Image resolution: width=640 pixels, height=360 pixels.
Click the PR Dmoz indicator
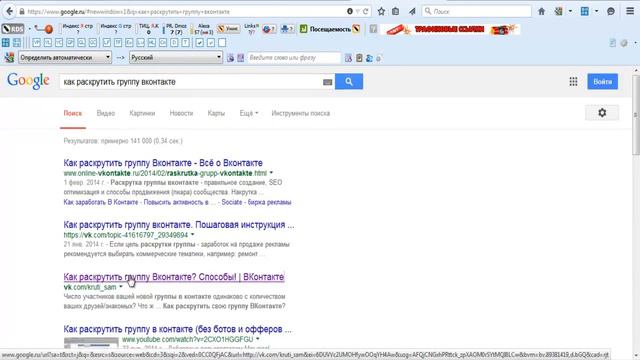tap(176, 29)
